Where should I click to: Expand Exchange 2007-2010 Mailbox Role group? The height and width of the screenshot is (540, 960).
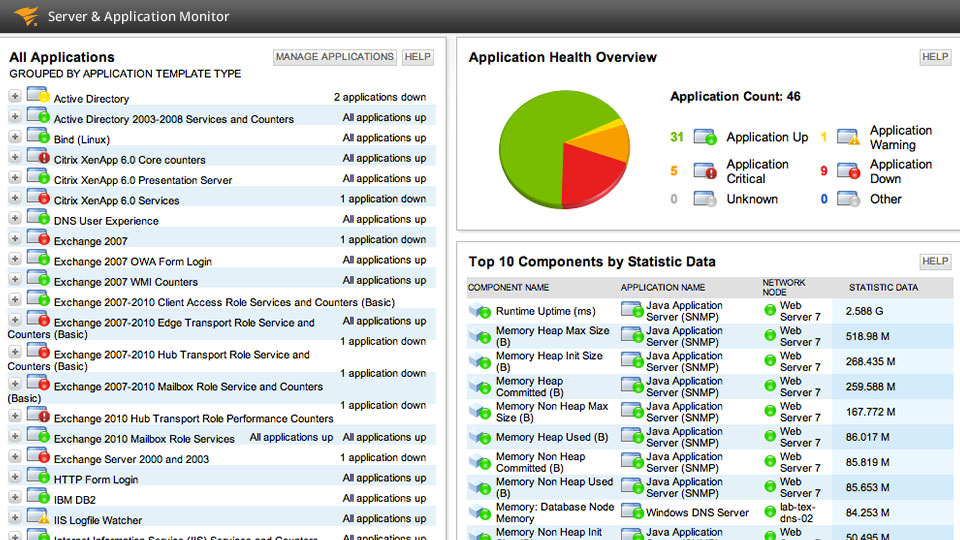point(15,384)
